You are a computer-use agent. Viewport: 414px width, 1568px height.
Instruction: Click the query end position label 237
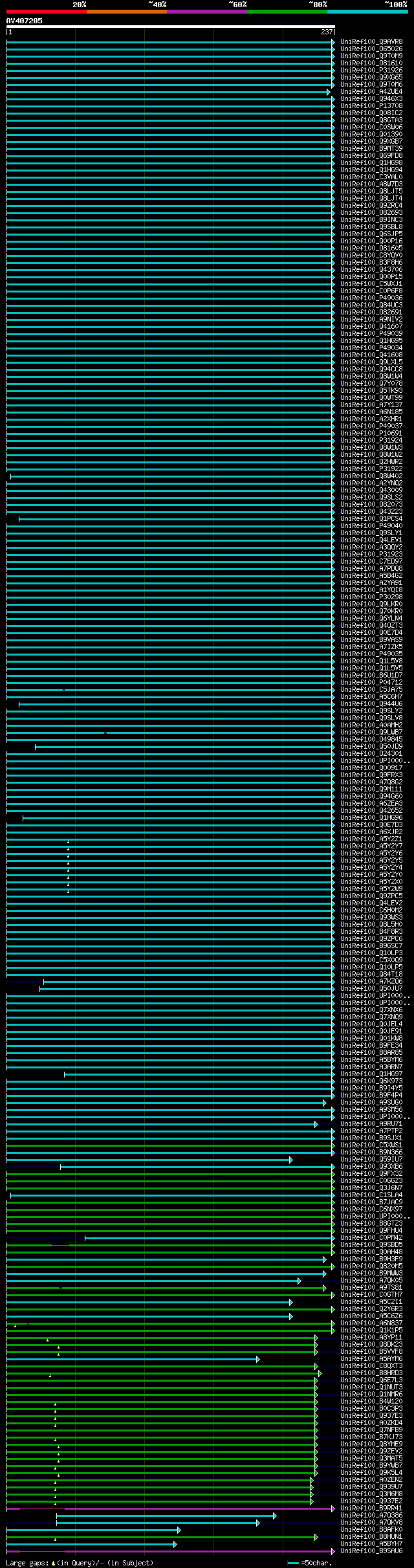point(327,32)
